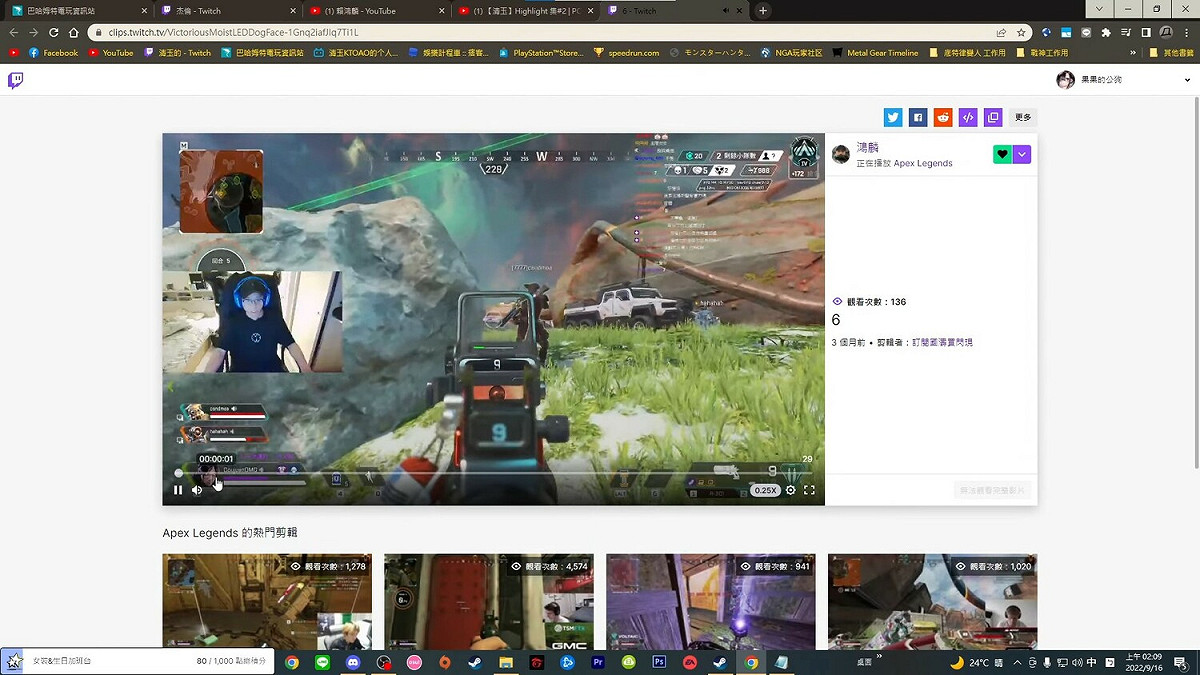The height and width of the screenshot is (675, 1200).
Task: Open Photoshop from the taskbar
Action: tap(659, 662)
